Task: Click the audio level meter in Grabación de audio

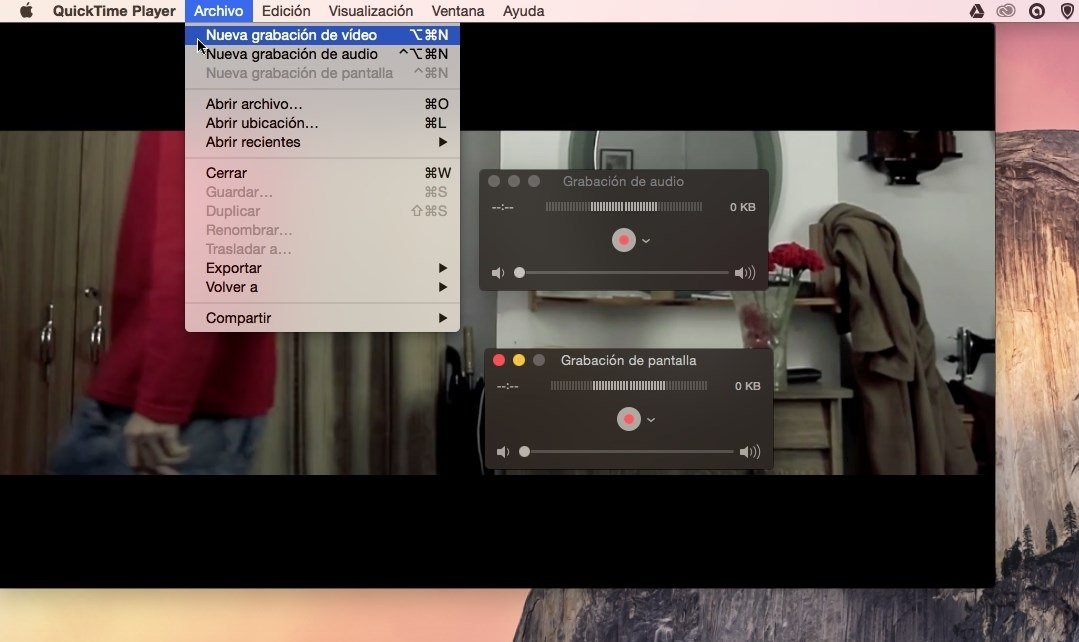Action: click(x=624, y=206)
